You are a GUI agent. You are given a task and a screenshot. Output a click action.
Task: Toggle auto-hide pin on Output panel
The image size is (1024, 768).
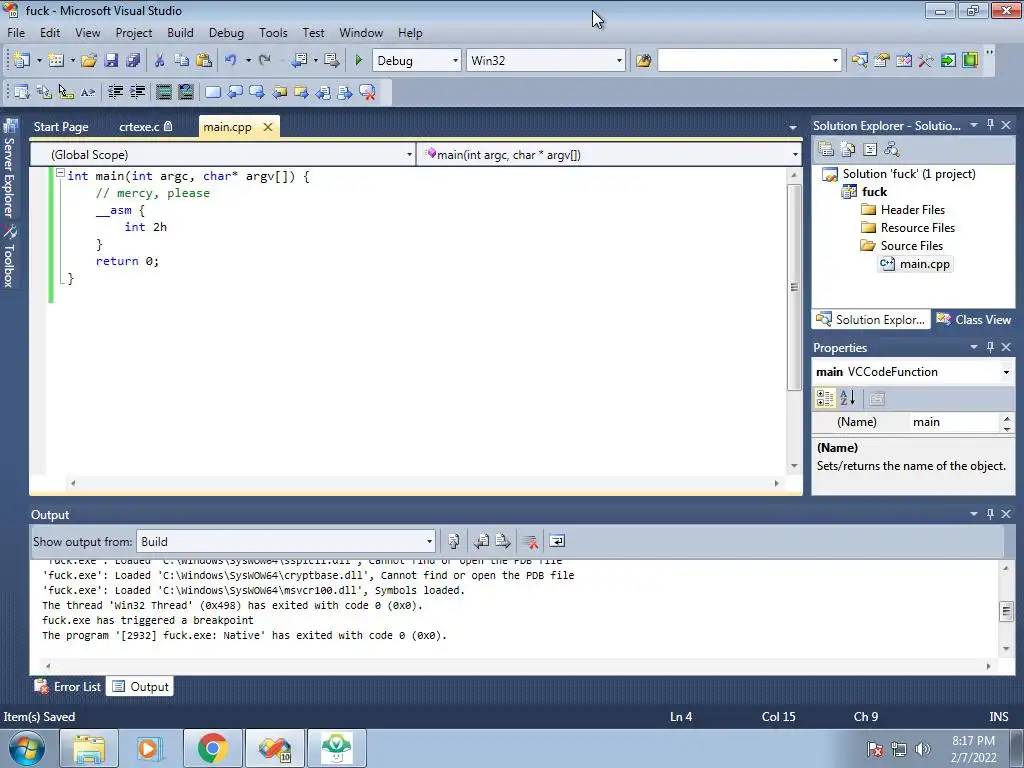990,514
